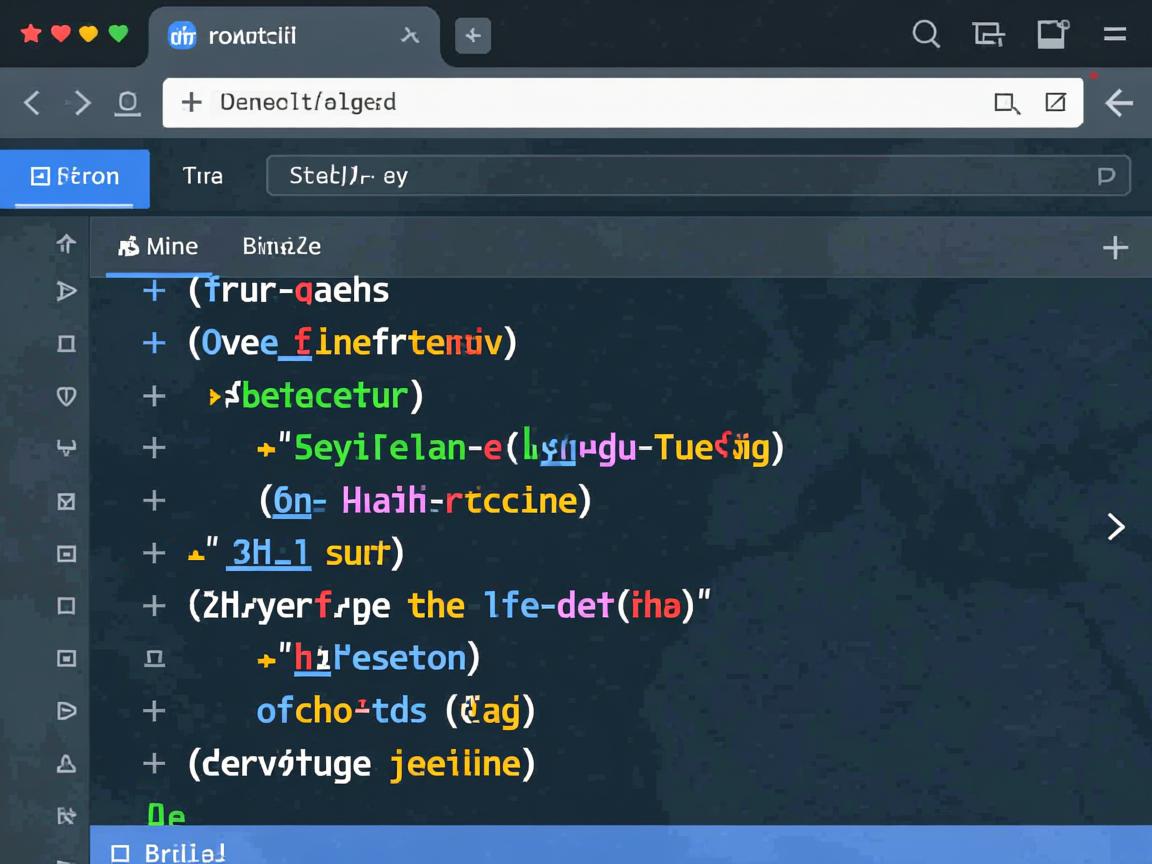Add new panel with plus at tab row right

click(x=1114, y=248)
